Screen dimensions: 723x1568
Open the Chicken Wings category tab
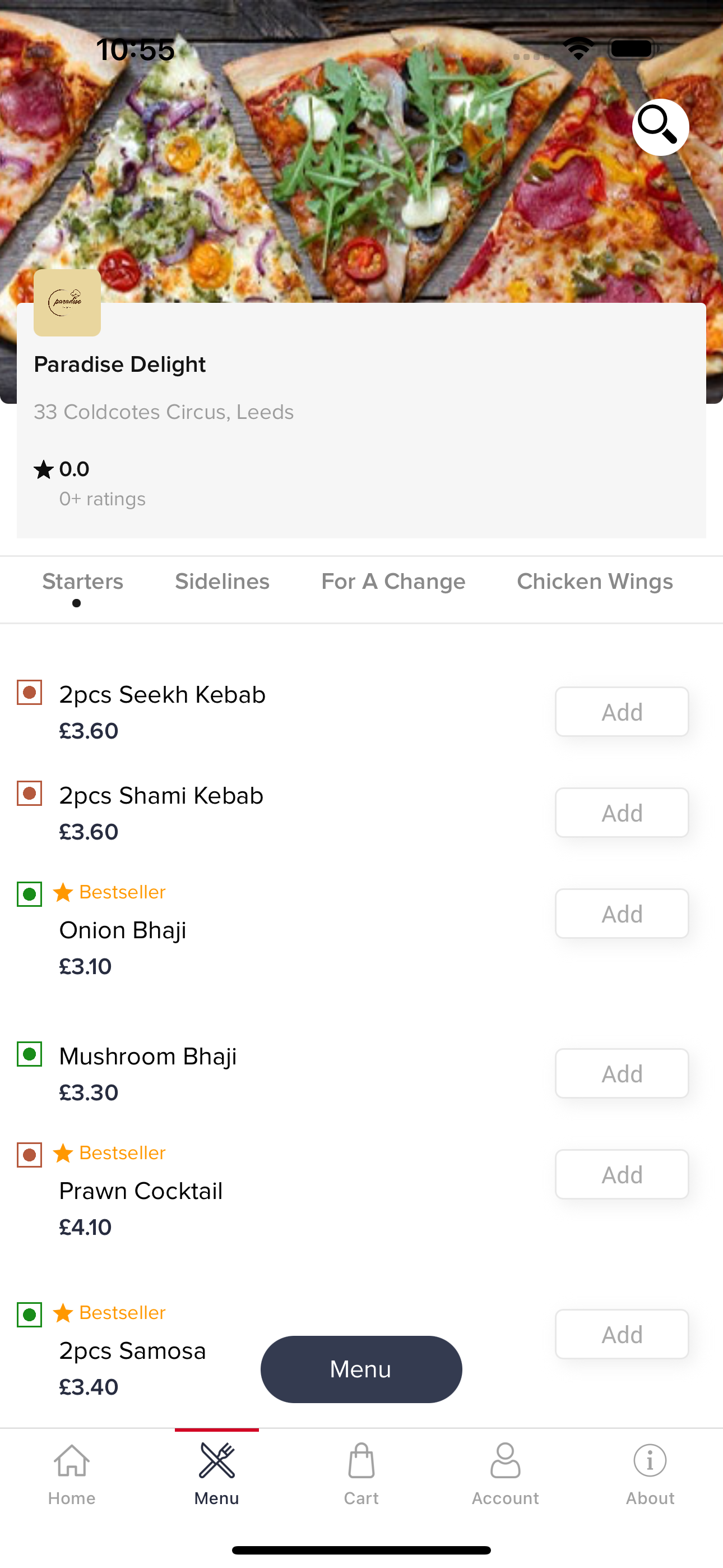595,582
